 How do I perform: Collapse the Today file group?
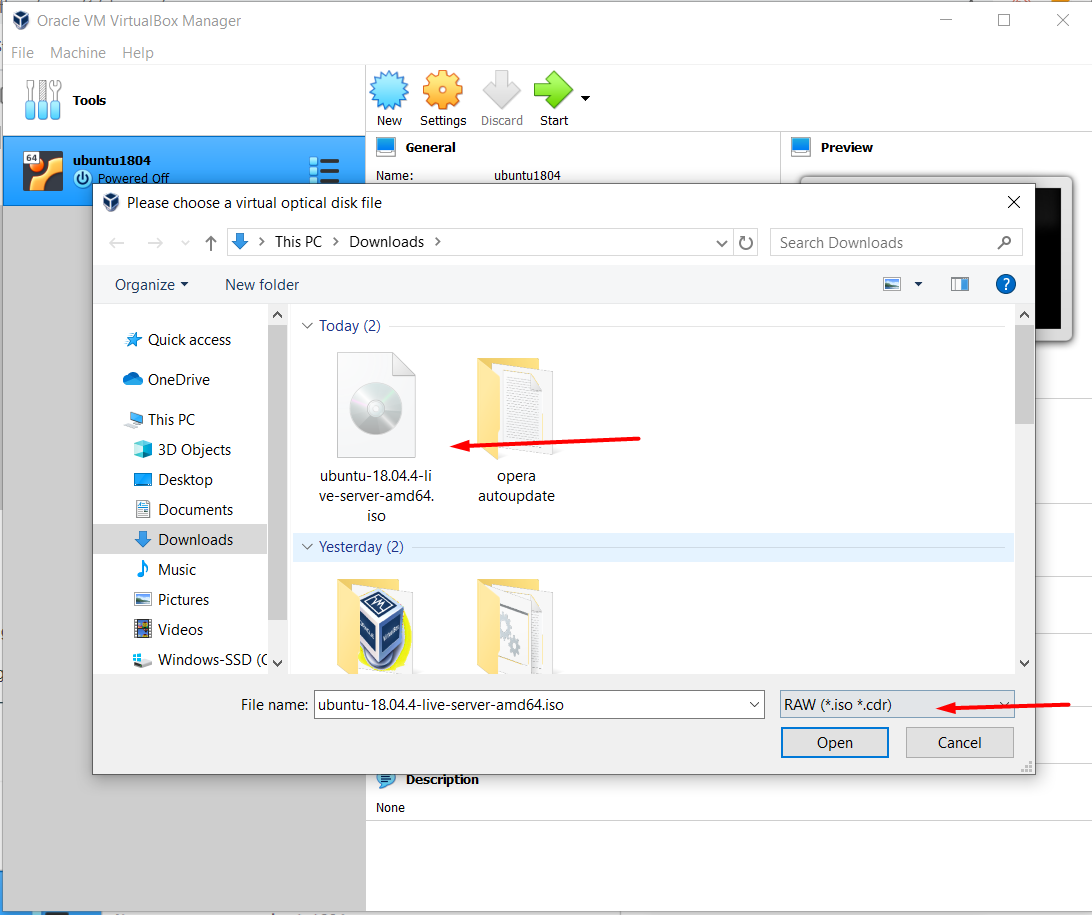308,326
